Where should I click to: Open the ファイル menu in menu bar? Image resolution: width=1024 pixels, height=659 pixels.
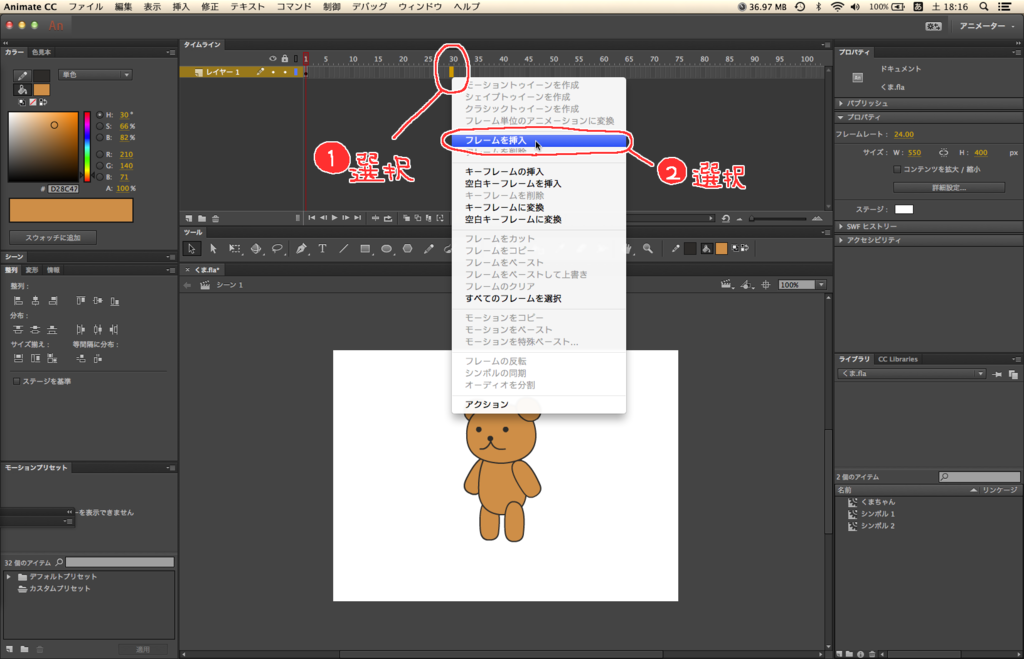86,7
